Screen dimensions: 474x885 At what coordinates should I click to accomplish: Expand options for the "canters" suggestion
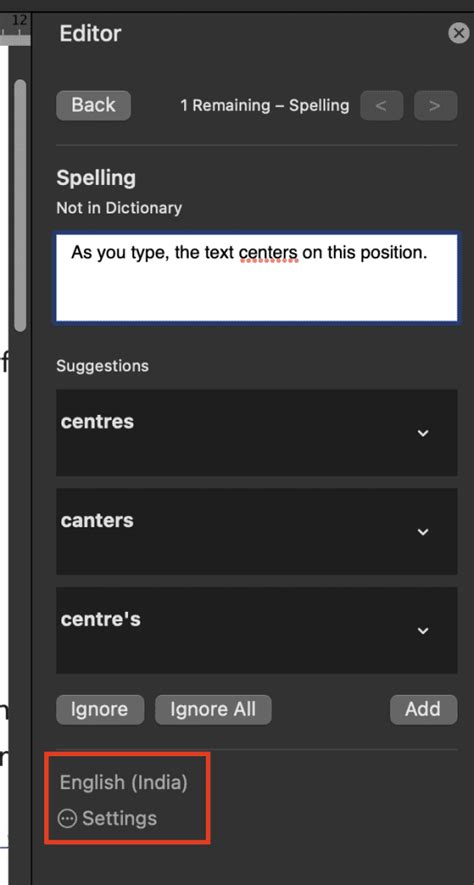click(x=423, y=532)
